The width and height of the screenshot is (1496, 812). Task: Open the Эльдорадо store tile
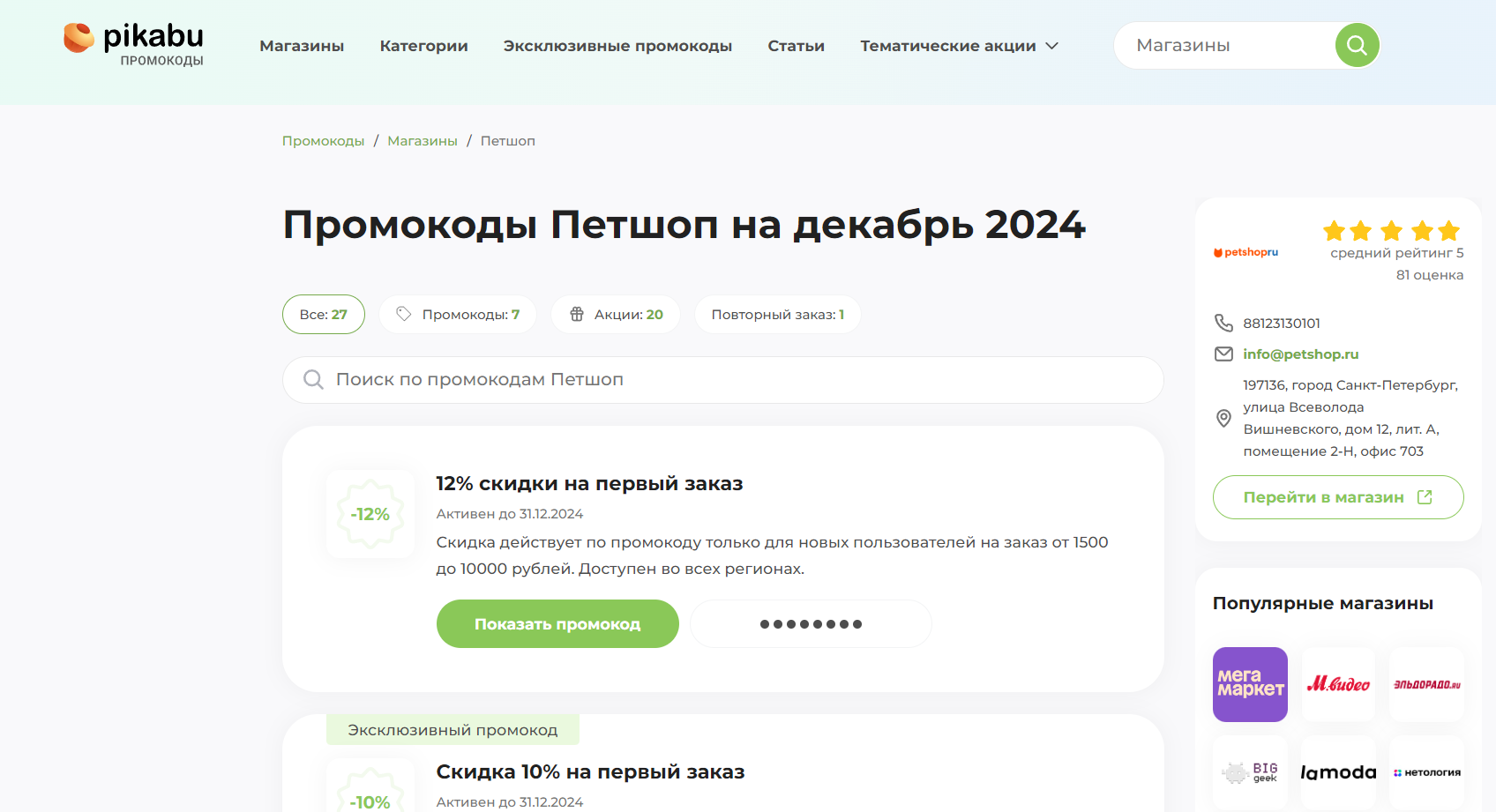click(x=1426, y=684)
